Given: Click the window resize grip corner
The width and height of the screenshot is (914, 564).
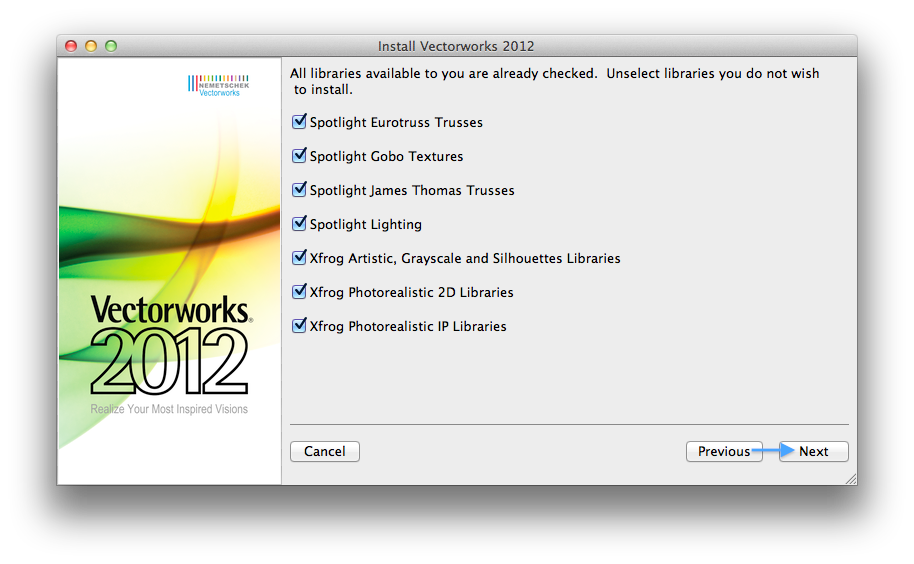Looking at the screenshot, I should pos(850,479).
